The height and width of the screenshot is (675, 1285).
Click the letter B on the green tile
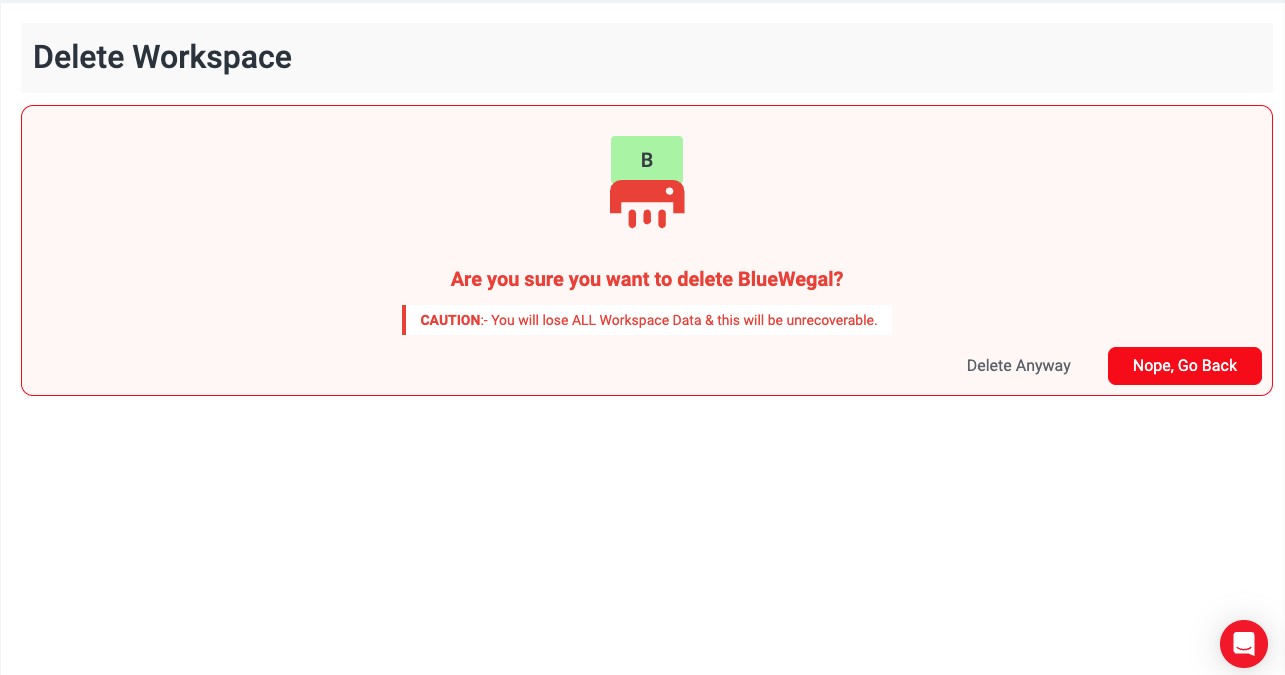(647, 160)
